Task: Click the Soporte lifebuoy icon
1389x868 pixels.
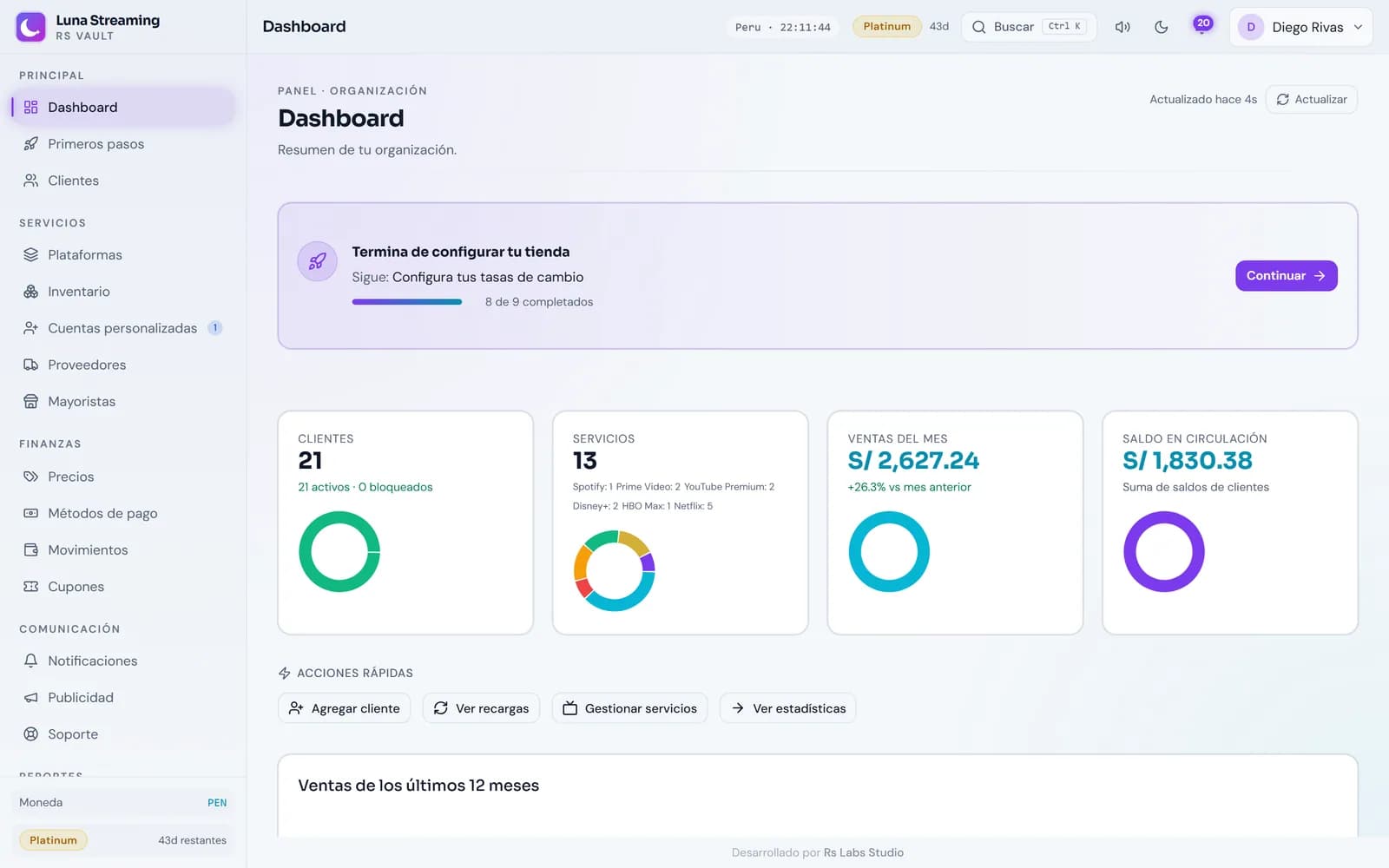Action: (31, 734)
